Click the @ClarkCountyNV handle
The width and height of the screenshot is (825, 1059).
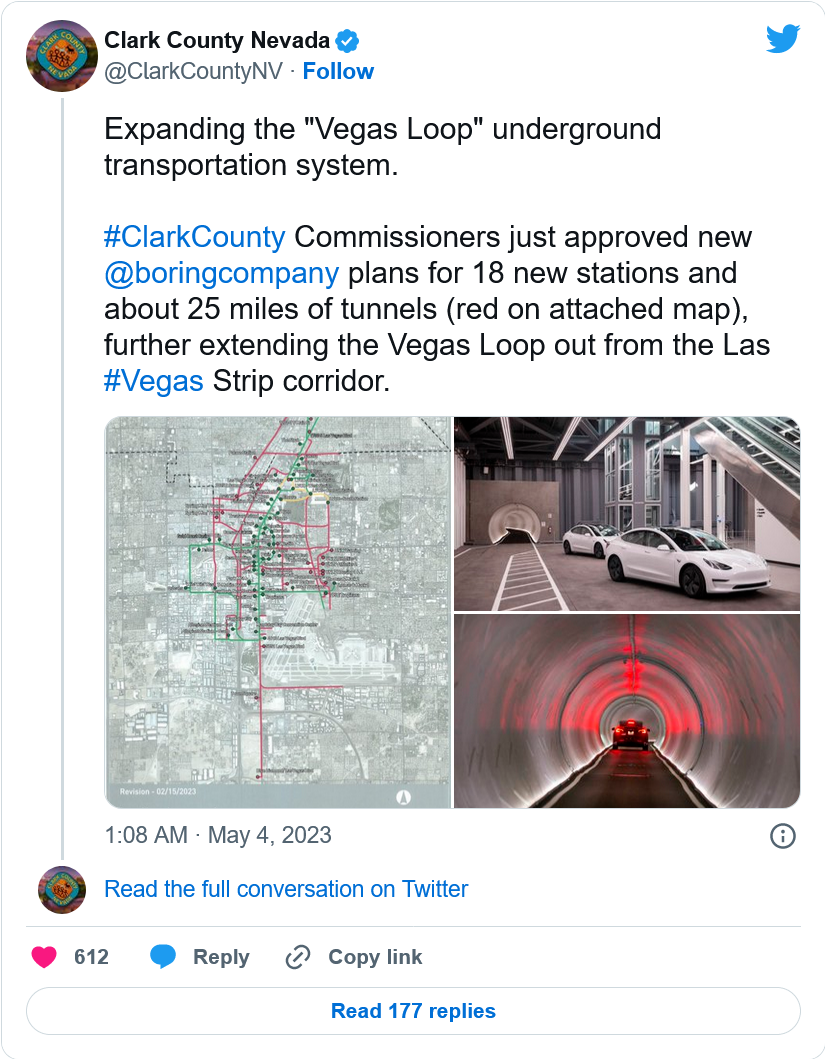[x=193, y=71]
